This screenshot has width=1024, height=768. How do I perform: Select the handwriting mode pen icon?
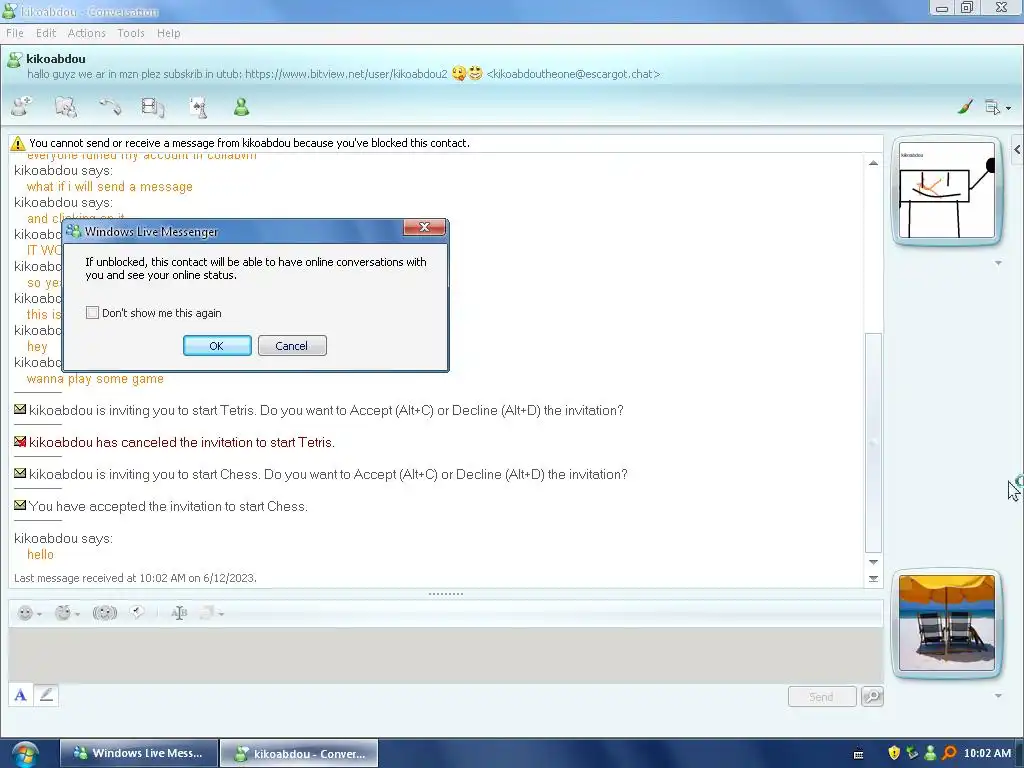click(x=46, y=695)
